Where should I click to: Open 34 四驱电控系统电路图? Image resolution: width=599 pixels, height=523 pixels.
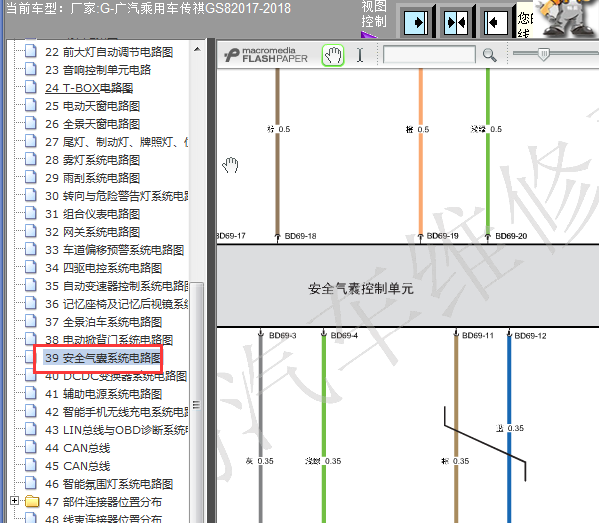click(x=103, y=268)
